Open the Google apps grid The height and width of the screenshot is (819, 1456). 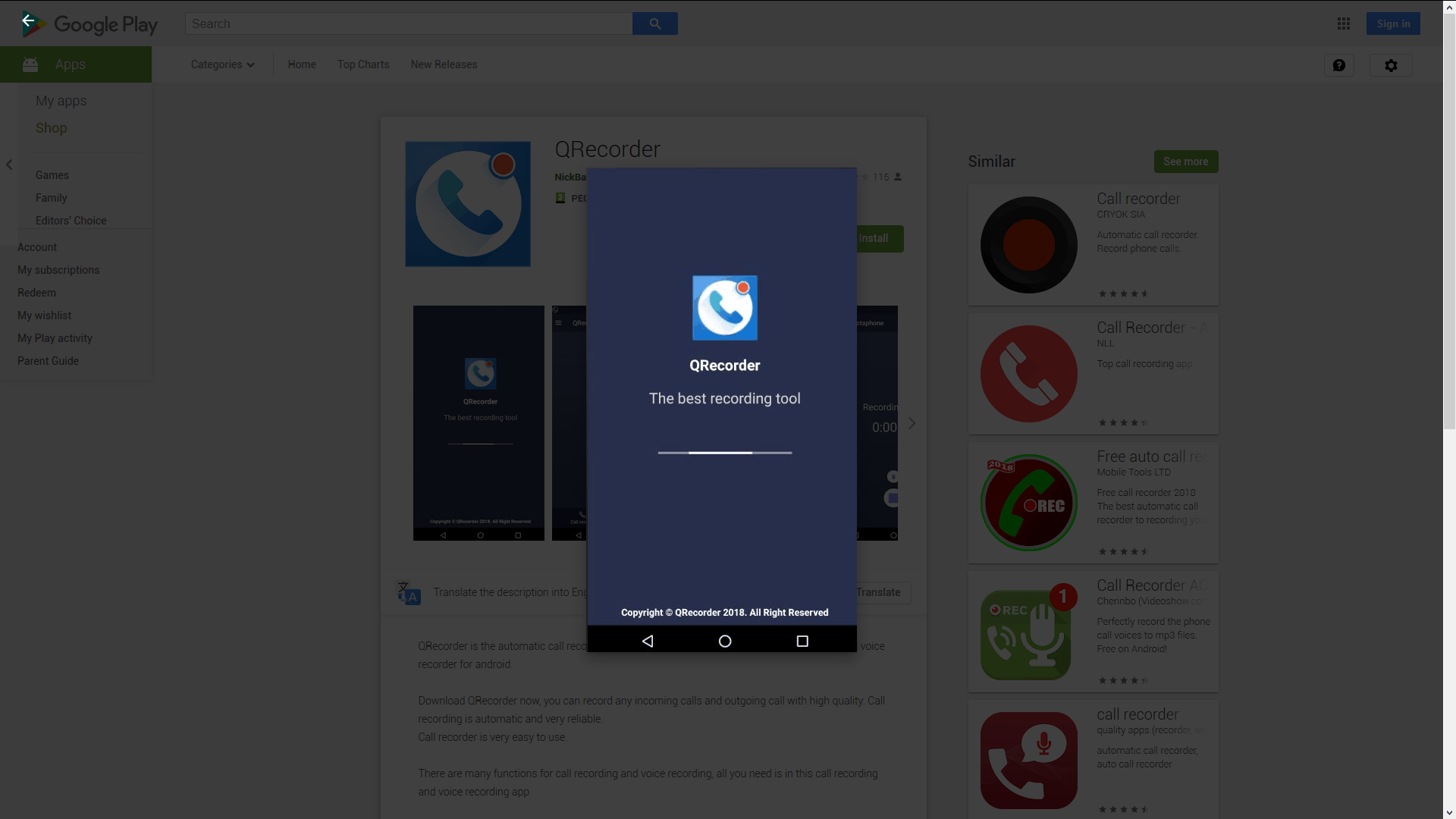pos(1344,24)
